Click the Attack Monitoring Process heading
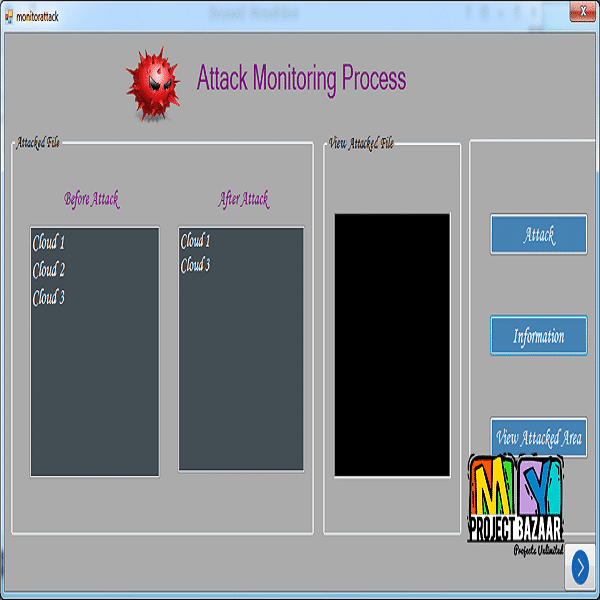 point(301,78)
